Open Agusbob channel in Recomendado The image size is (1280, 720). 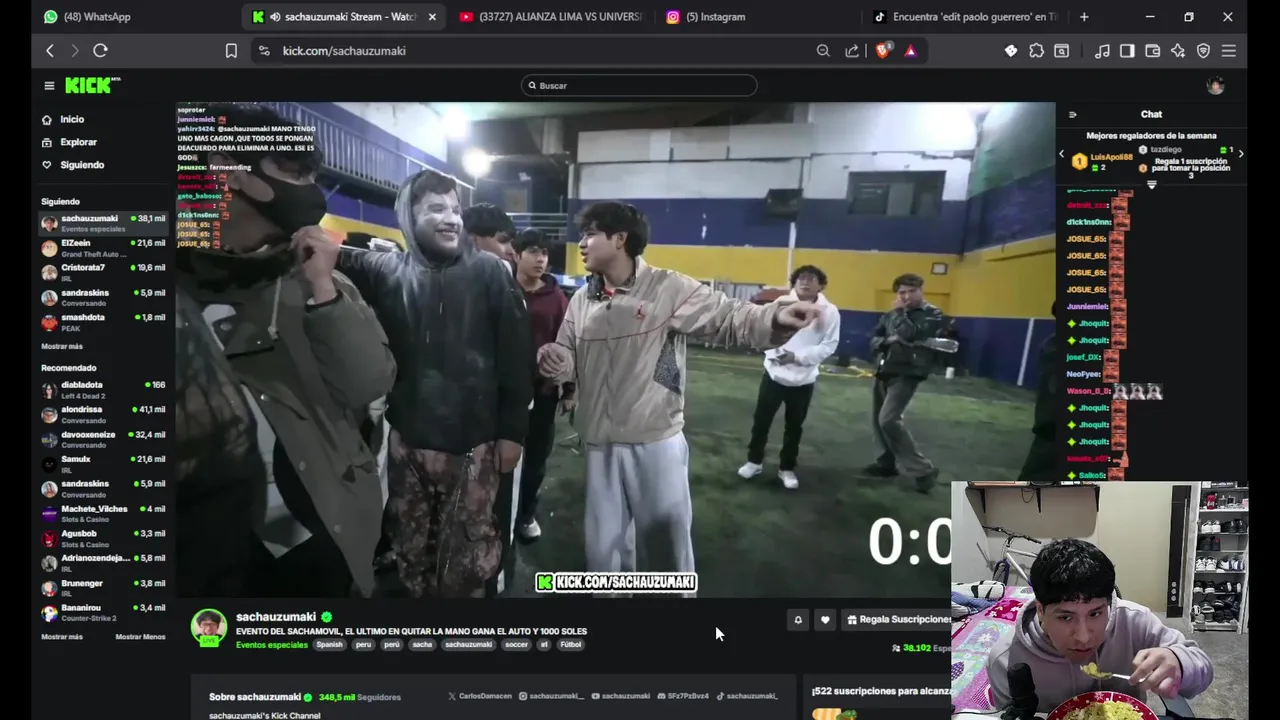point(103,538)
